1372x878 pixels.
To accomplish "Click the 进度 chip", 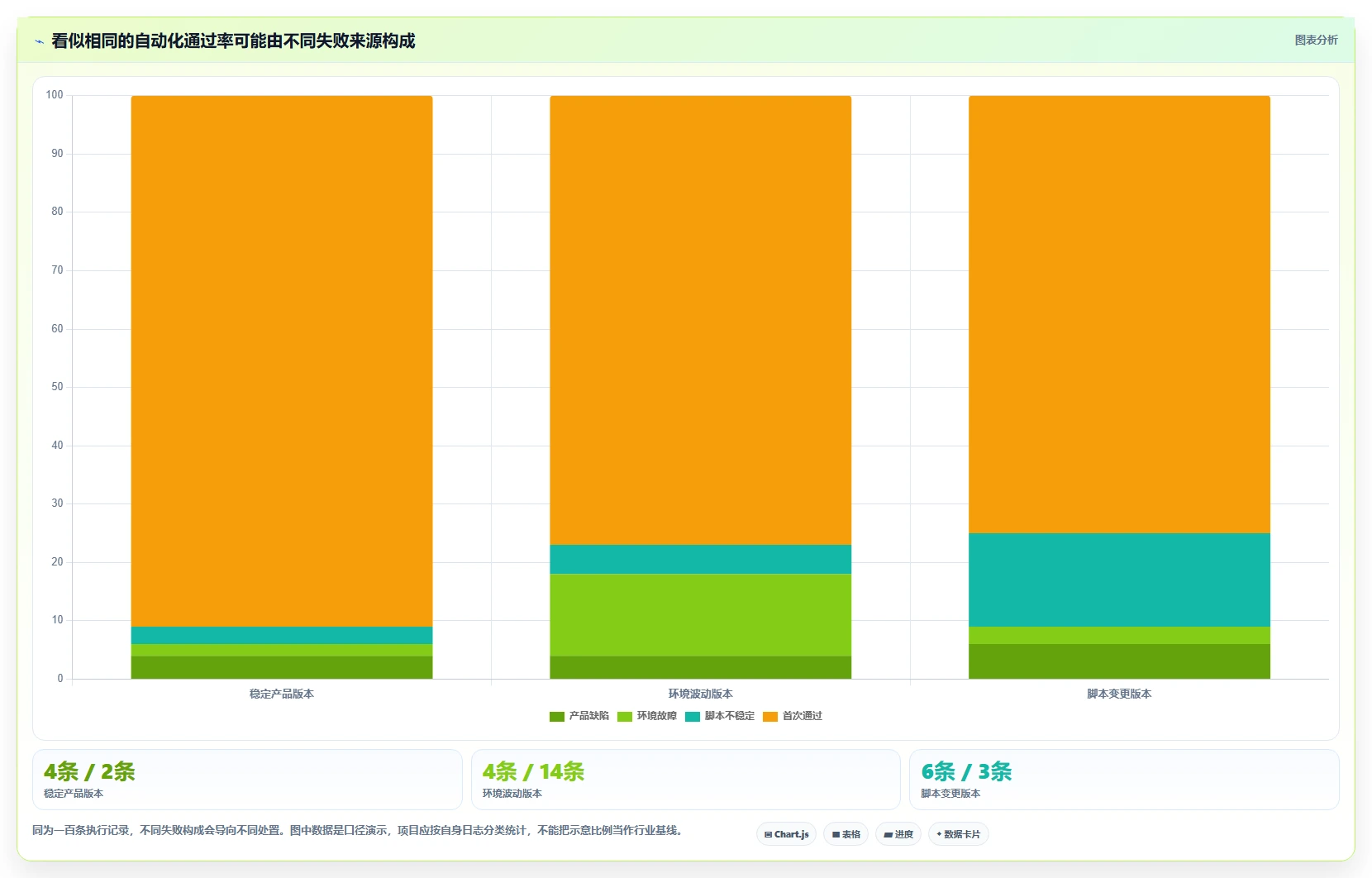I will [x=898, y=834].
